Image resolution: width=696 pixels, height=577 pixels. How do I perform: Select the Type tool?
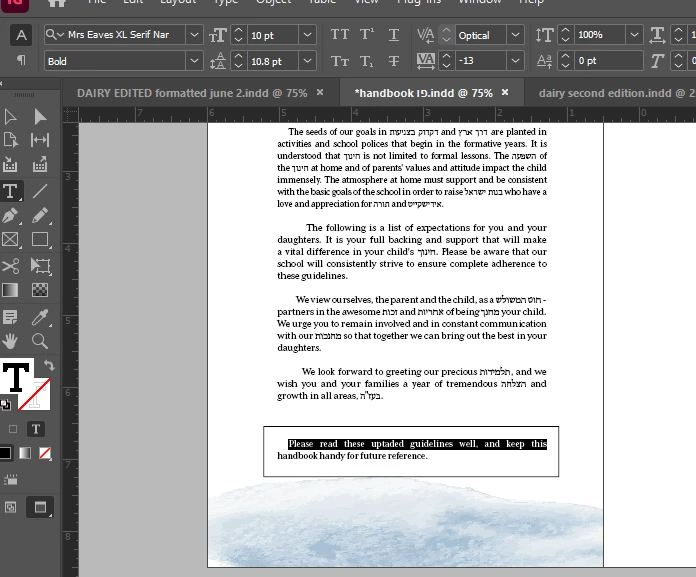[11, 191]
